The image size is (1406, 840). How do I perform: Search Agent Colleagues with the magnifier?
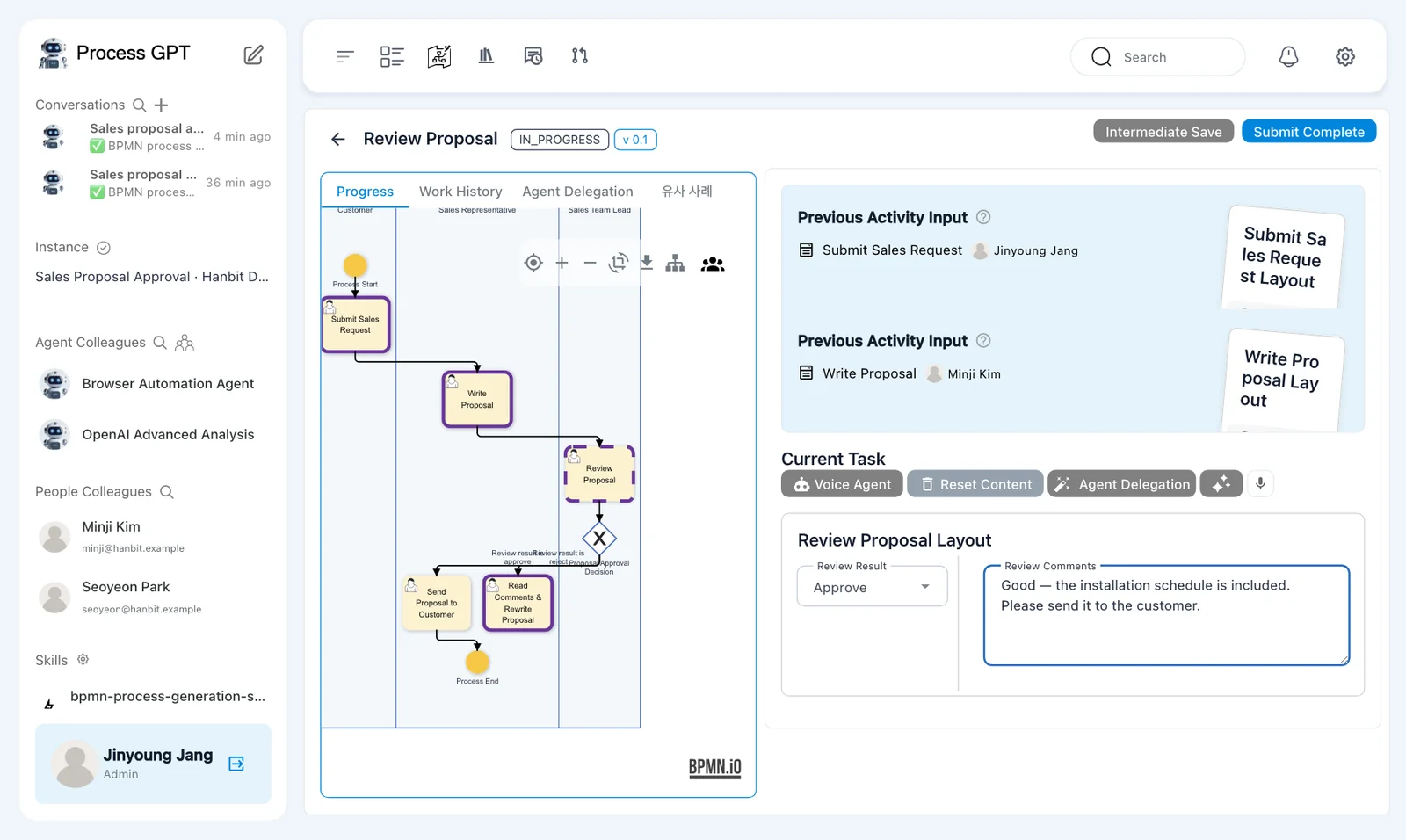[x=160, y=343]
